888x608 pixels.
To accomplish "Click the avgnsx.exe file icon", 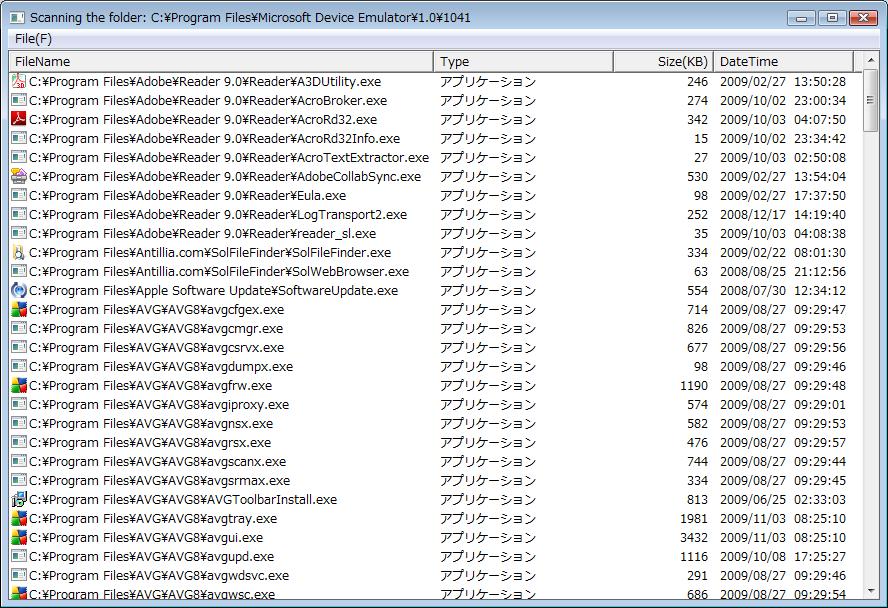I will (x=19, y=423).
